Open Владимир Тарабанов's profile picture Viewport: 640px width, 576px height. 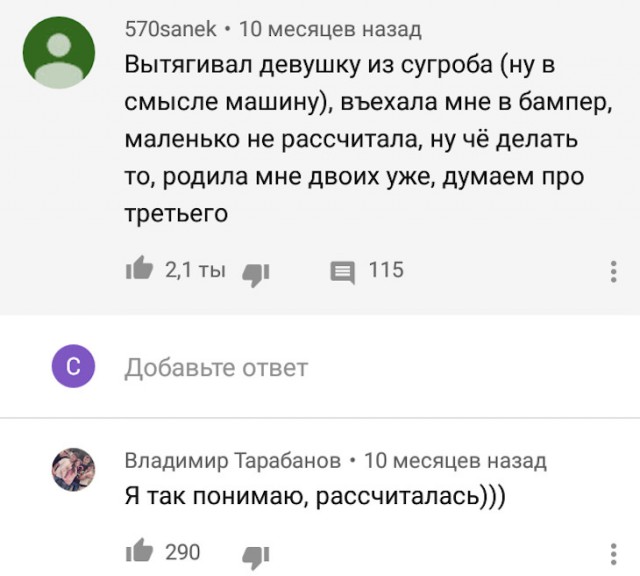72,468
